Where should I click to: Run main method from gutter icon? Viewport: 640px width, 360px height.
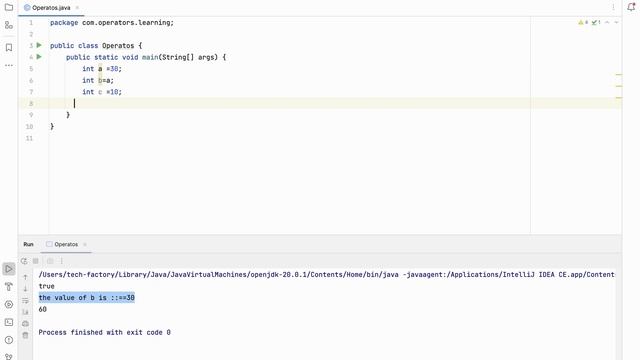[39, 57]
